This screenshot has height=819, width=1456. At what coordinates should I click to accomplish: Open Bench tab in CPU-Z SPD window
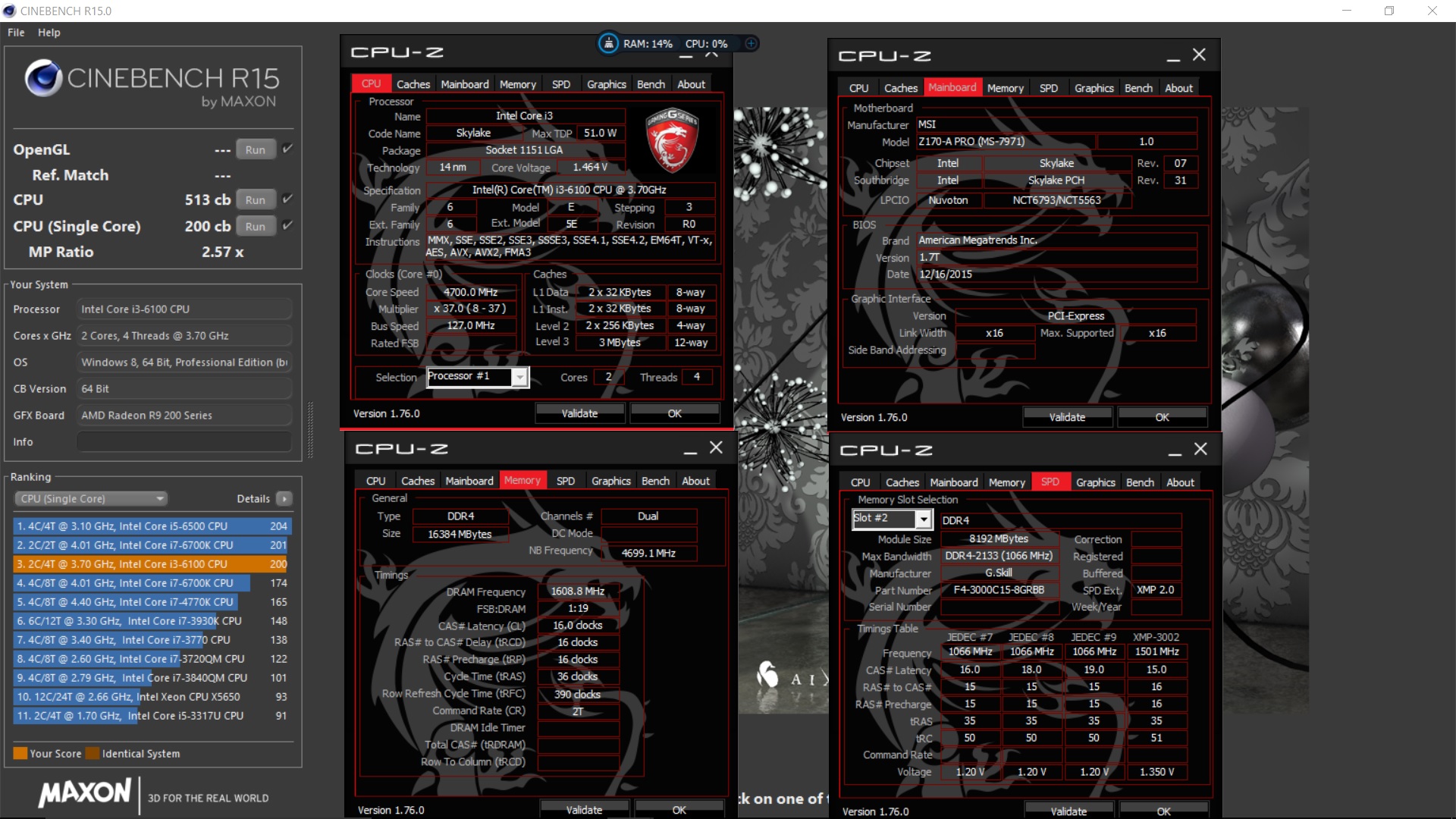pos(1140,482)
